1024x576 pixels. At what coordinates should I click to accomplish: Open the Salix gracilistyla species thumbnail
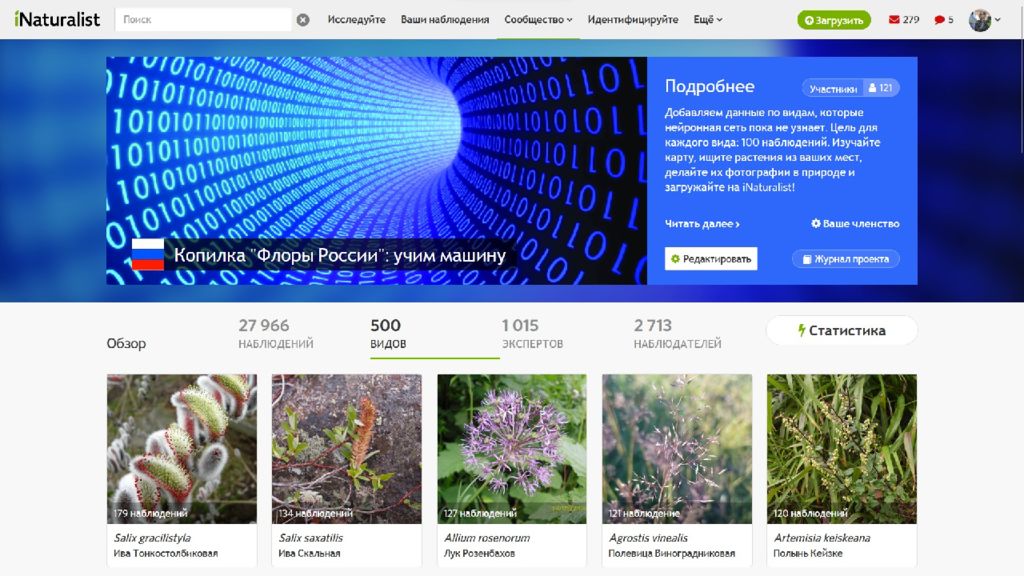182,449
